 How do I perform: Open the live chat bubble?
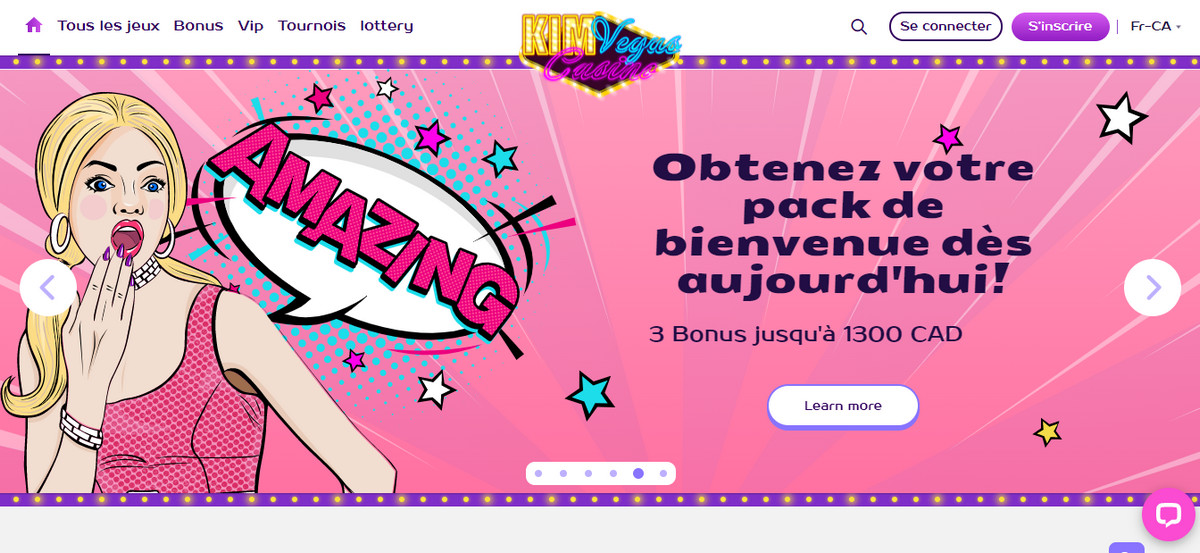pos(1169,514)
